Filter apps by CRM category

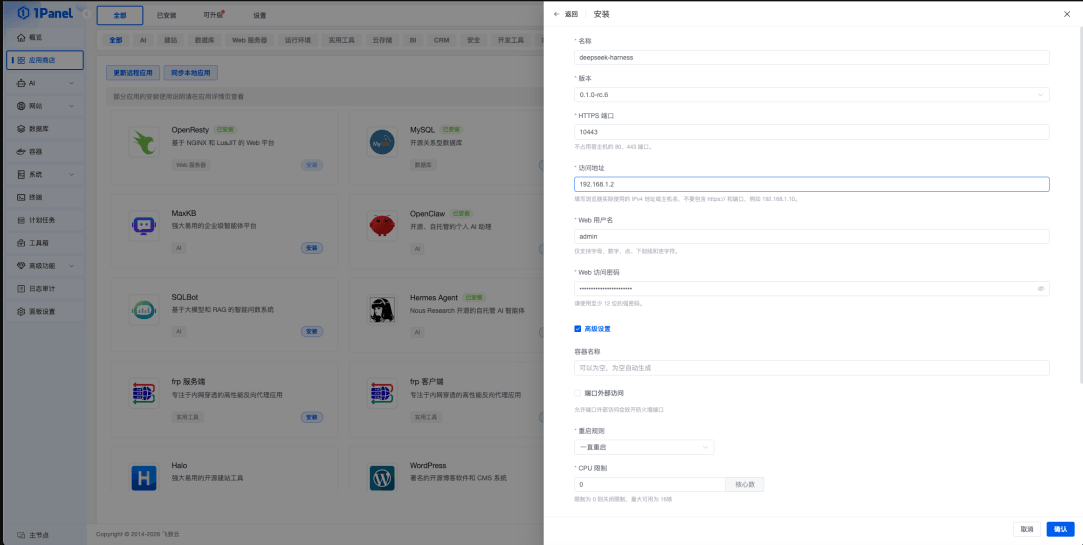point(441,40)
